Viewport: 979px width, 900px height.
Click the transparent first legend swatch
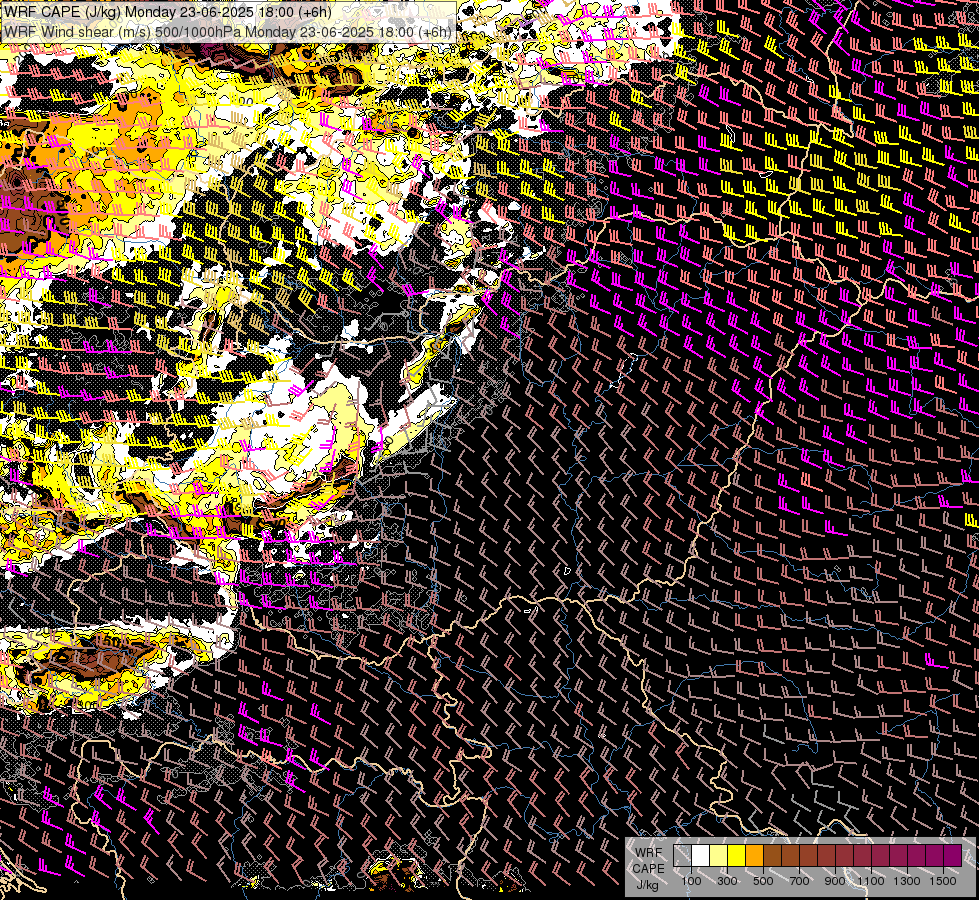[x=682, y=856]
